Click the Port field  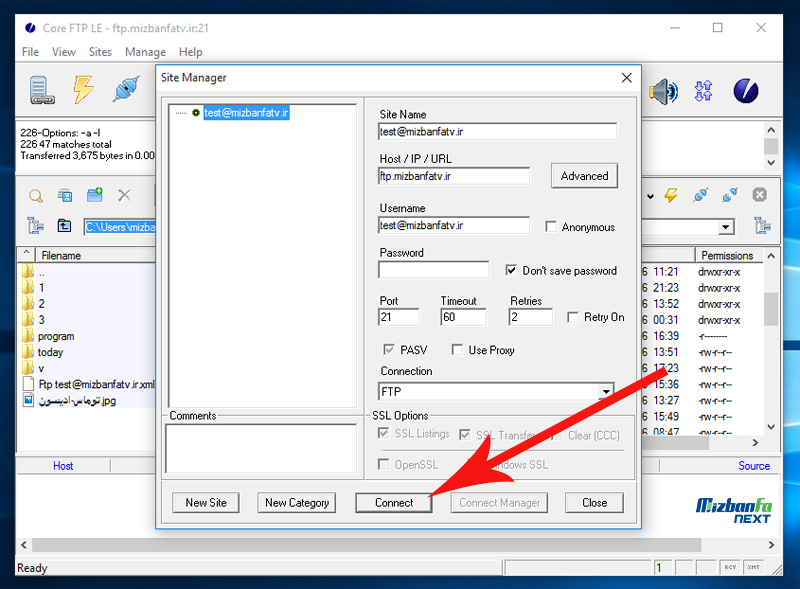pos(398,317)
